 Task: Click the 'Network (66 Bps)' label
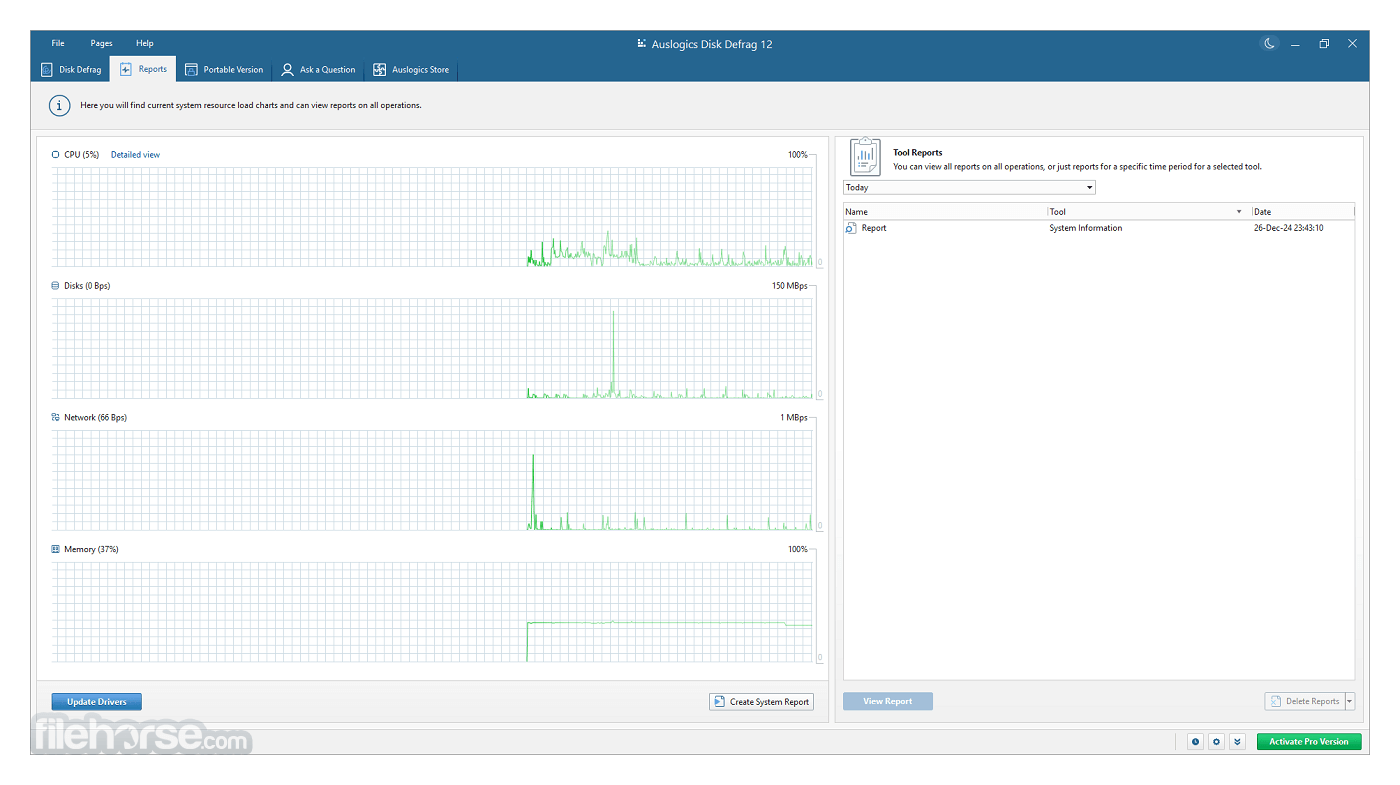click(x=96, y=418)
